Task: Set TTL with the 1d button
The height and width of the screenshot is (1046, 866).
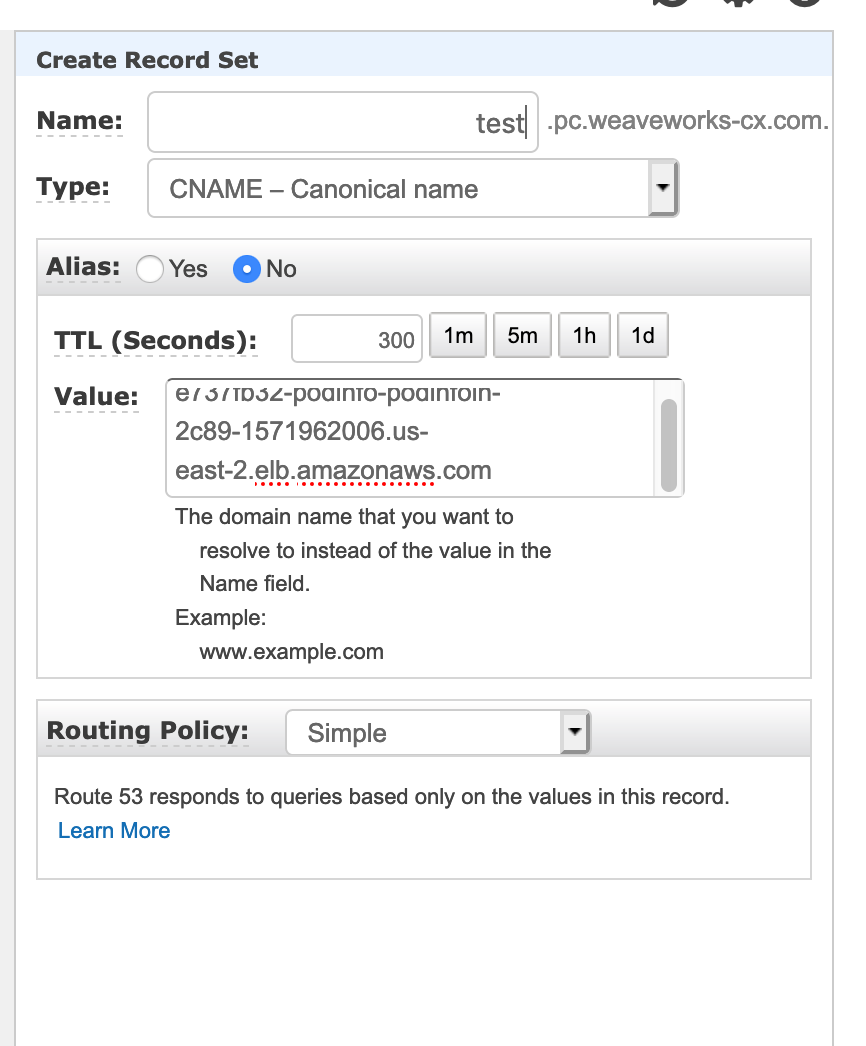Action: tap(642, 335)
